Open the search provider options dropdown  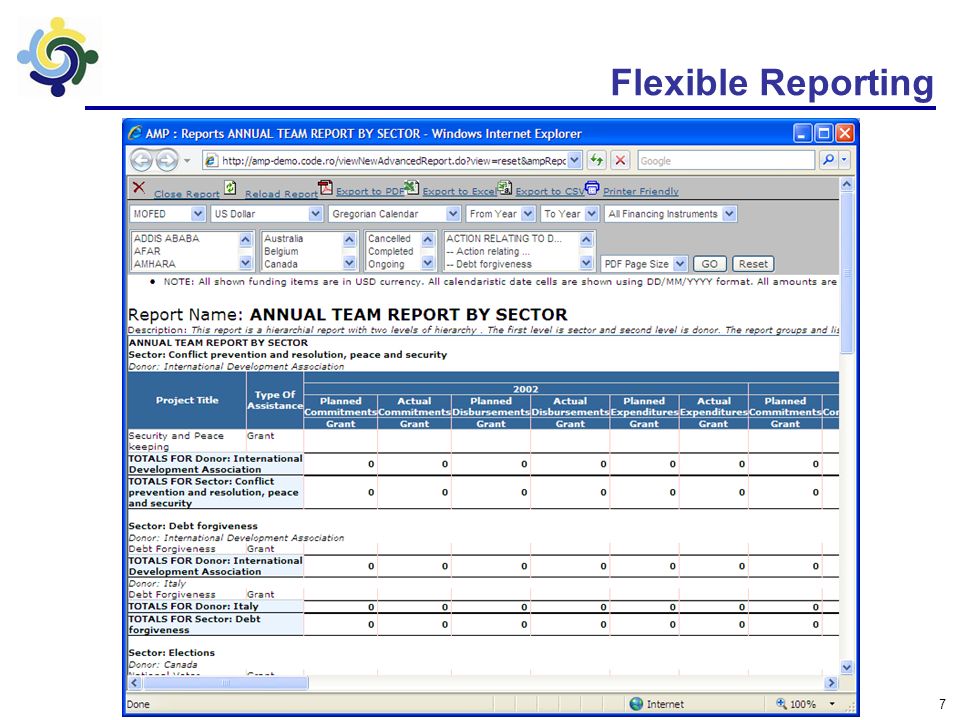844,160
